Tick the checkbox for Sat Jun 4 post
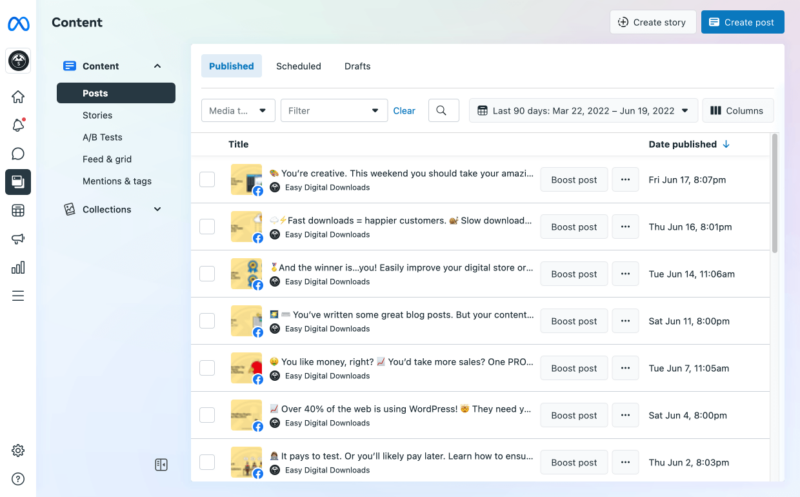800x497 pixels. point(207,415)
